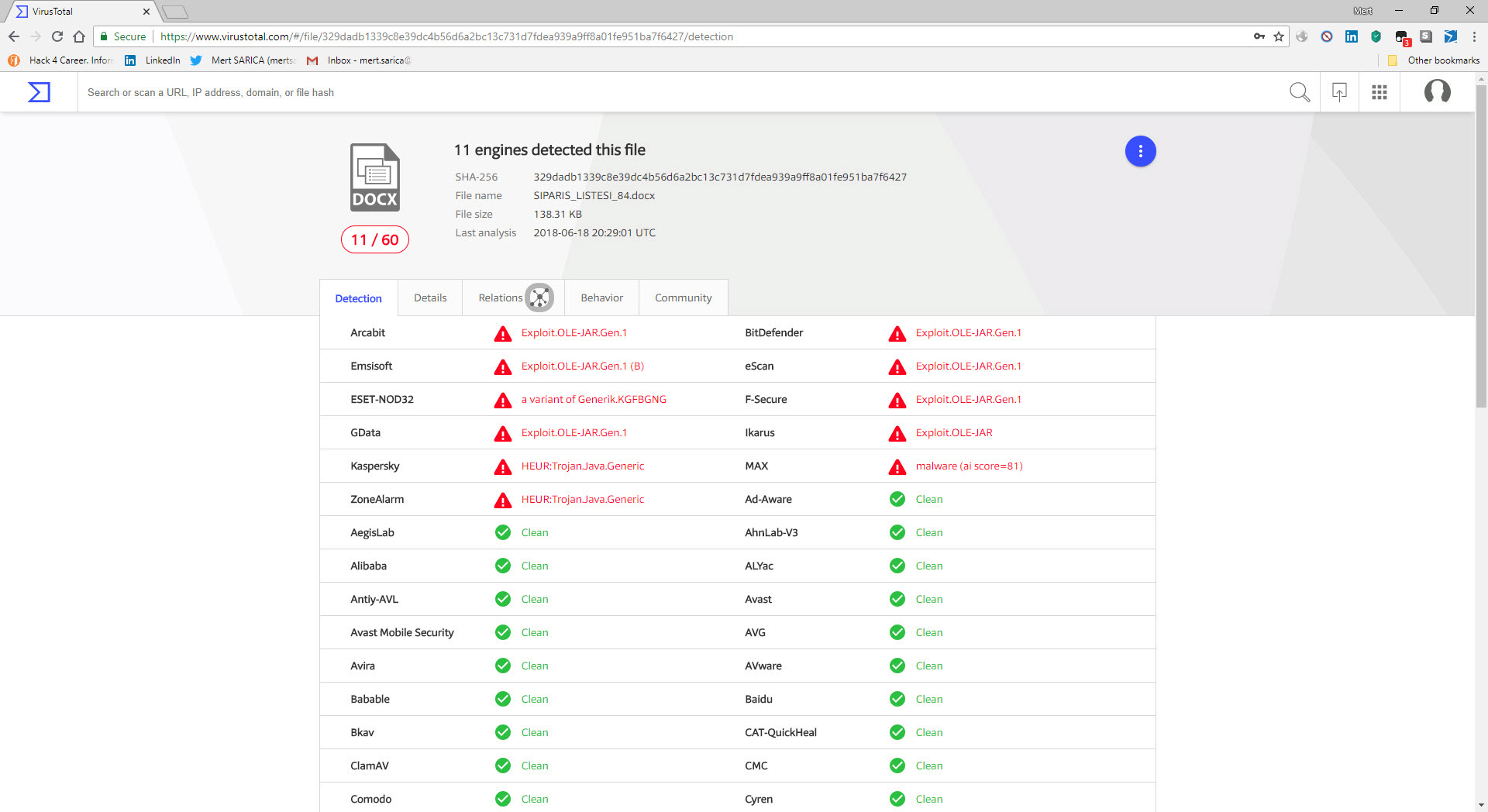The height and width of the screenshot is (812, 1488).
Task: Click Cyren's Clean result
Action: pyautogui.click(x=929, y=799)
